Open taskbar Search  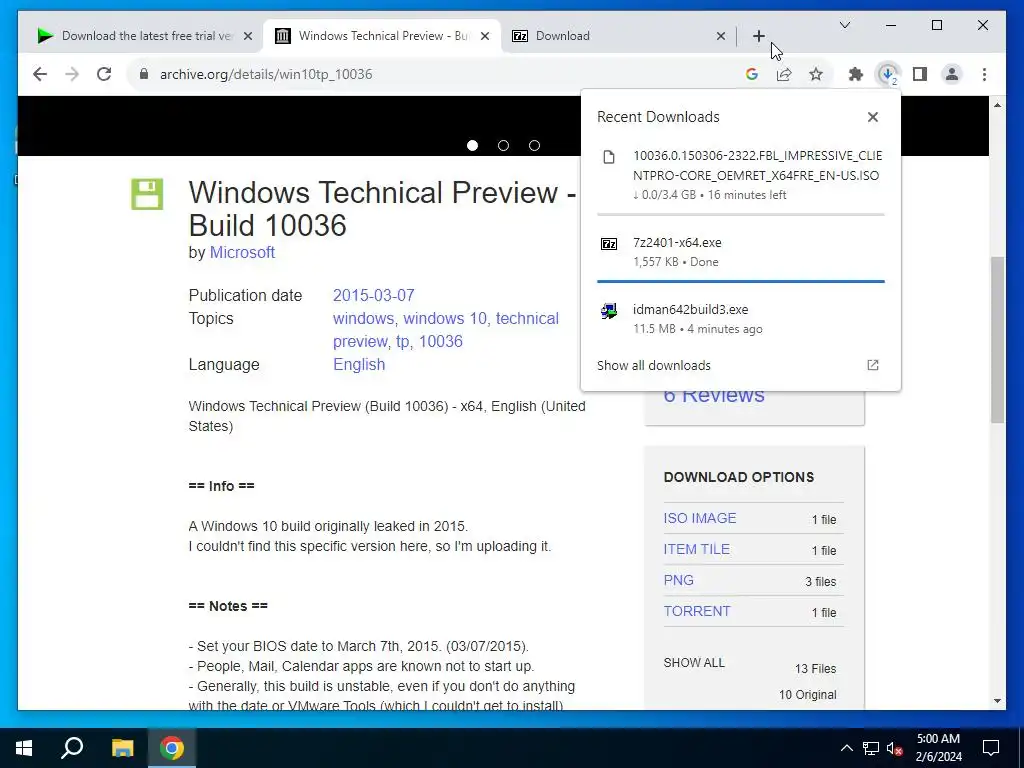point(72,748)
